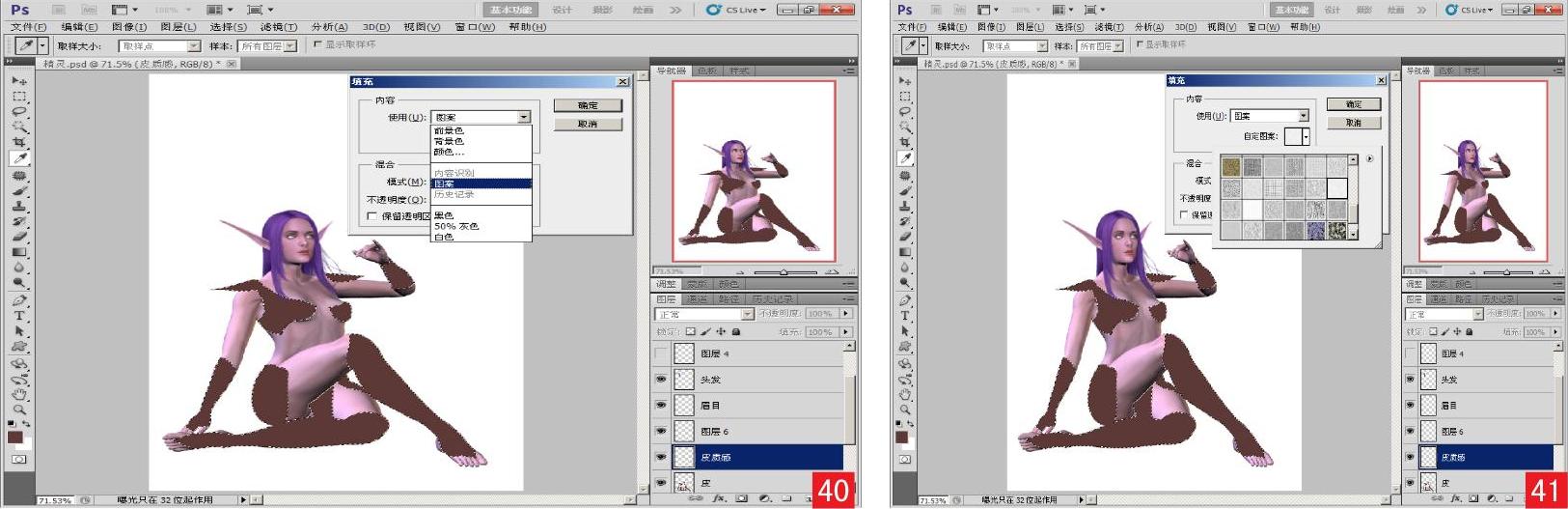The height and width of the screenshot is (509, 1568).
Task: Click lock transparent pixels icon in left screenshot
Action: (691, 332)
